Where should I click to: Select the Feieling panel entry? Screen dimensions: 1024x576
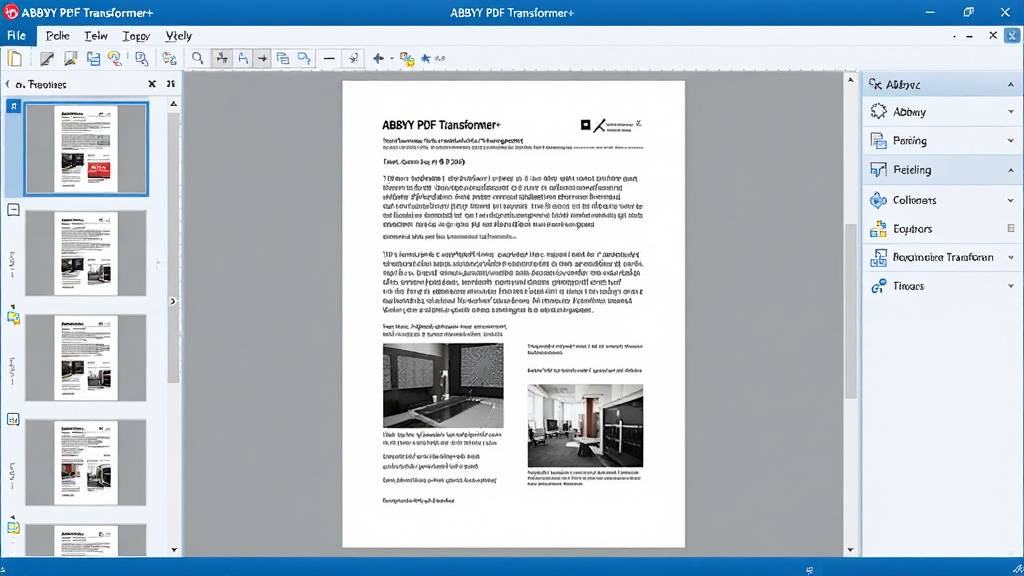click(x=941, y=170)
